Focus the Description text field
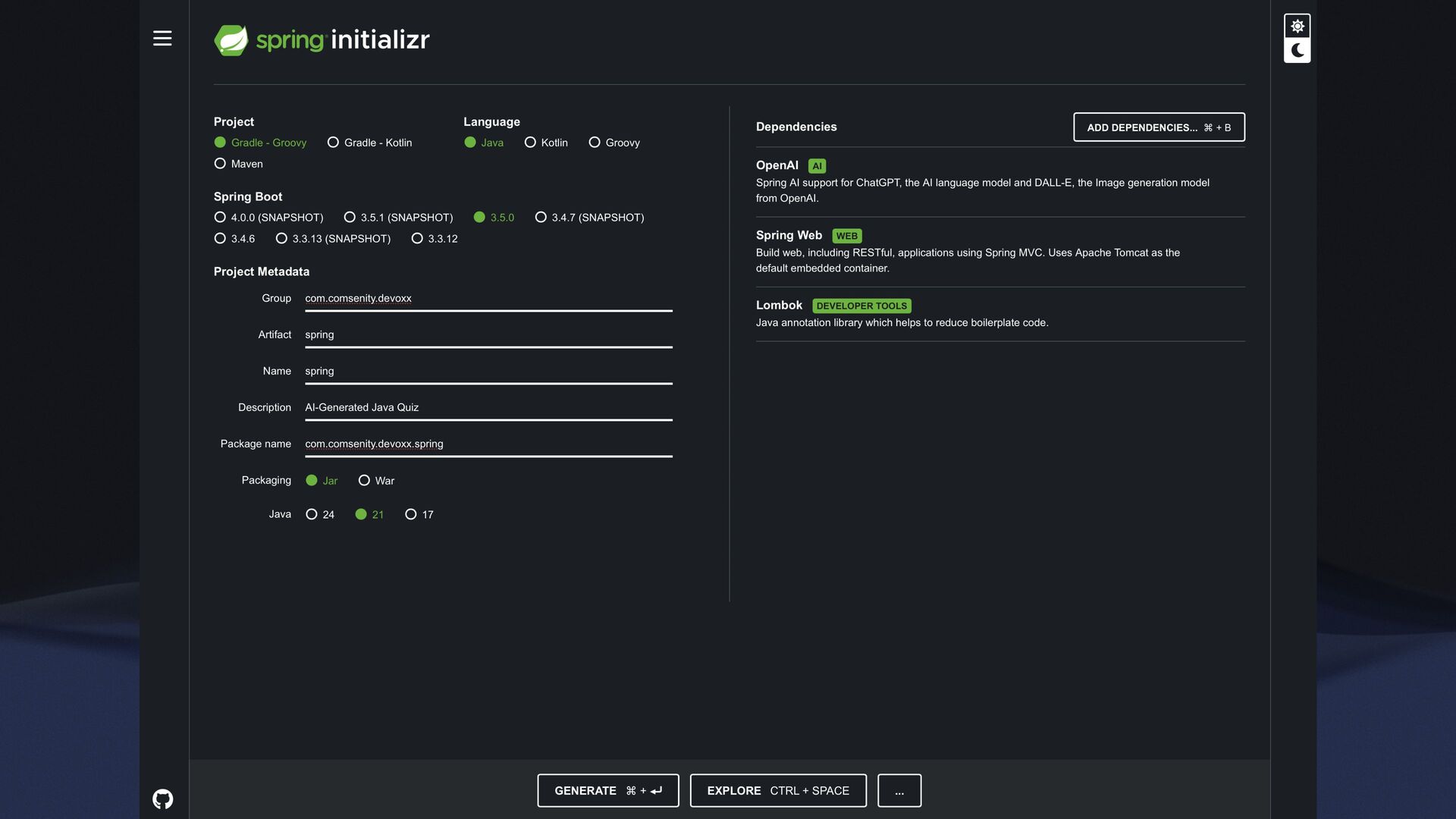The width and height of the screenshot is (1456, 819). click(x=488, y=408)
